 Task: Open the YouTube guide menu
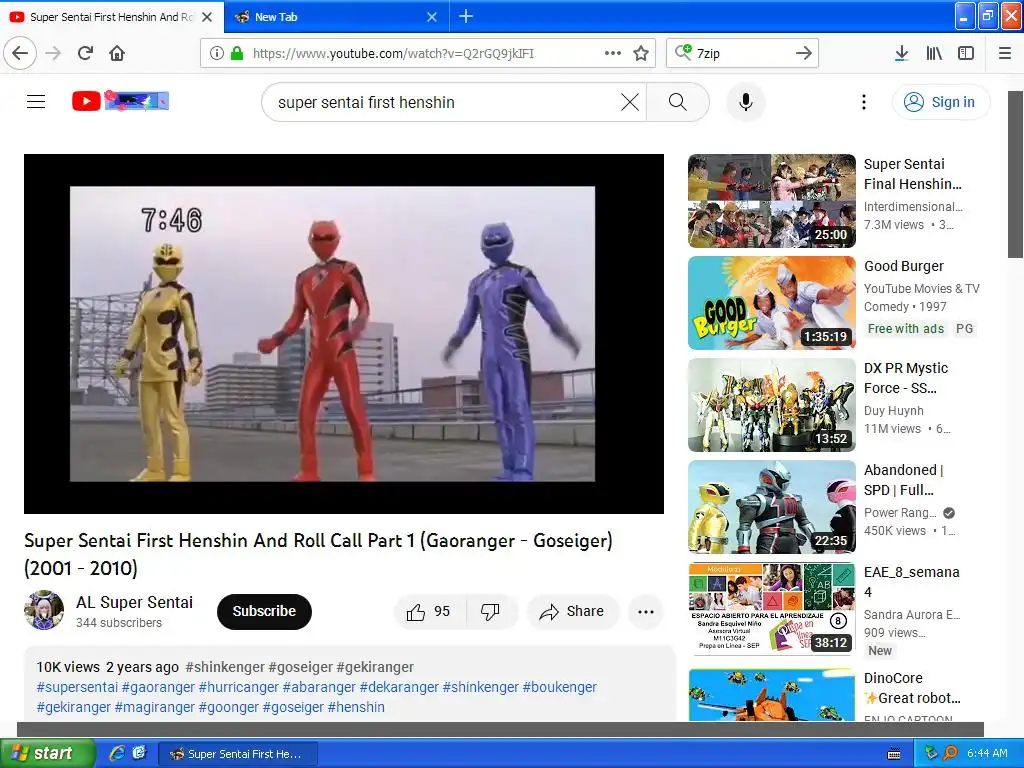click(36, 101)
